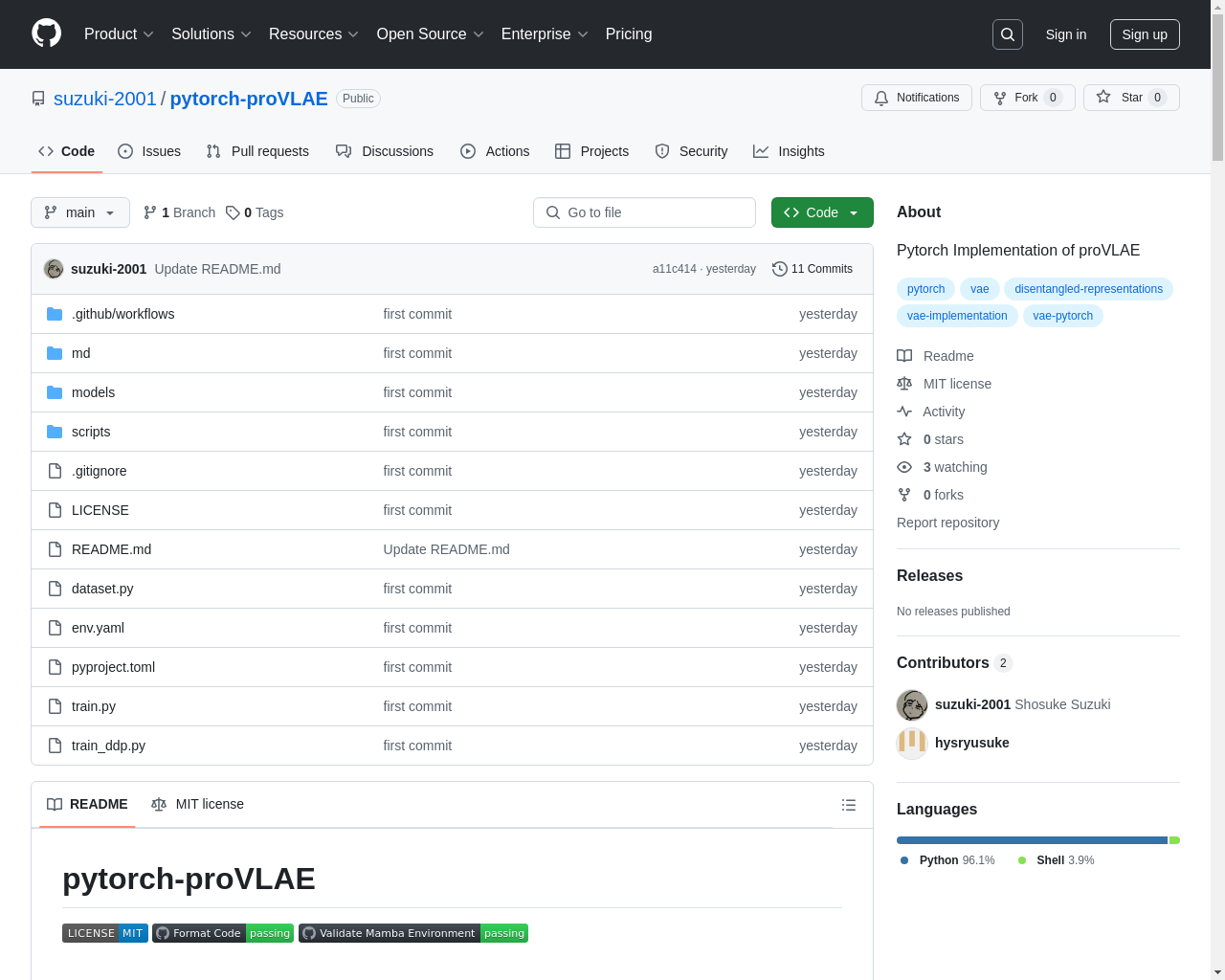Open the pyproject.toml file
Screen dimensions: 1225x980
[113, 667]
